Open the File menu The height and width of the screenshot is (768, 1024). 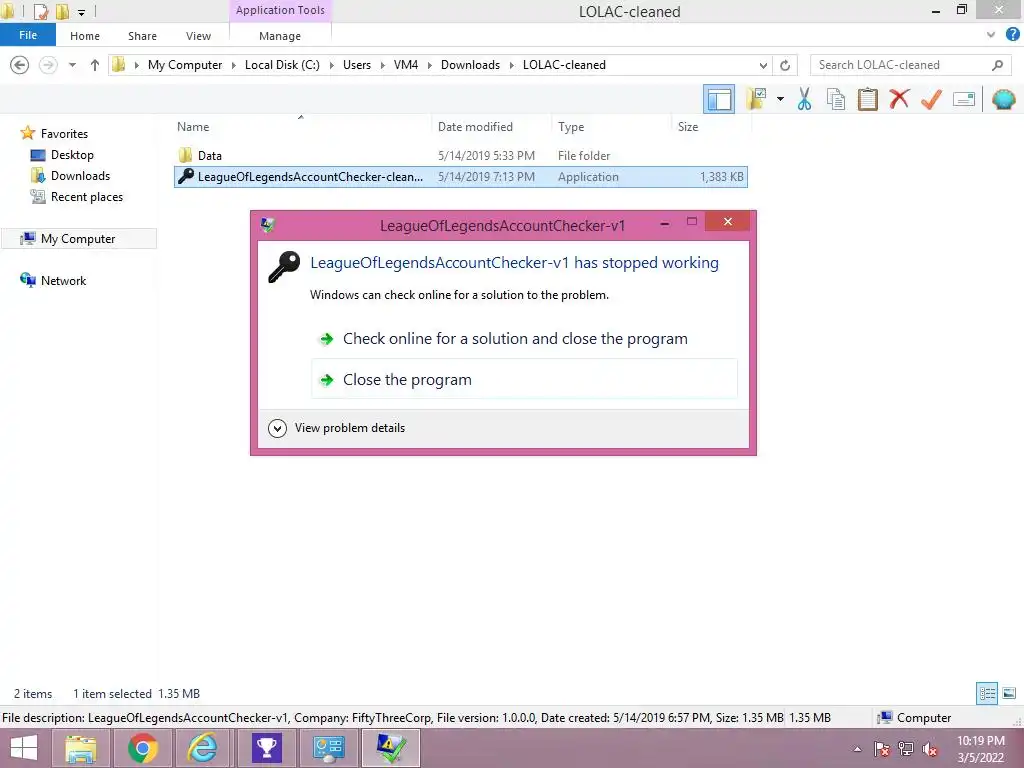point(28,35)
